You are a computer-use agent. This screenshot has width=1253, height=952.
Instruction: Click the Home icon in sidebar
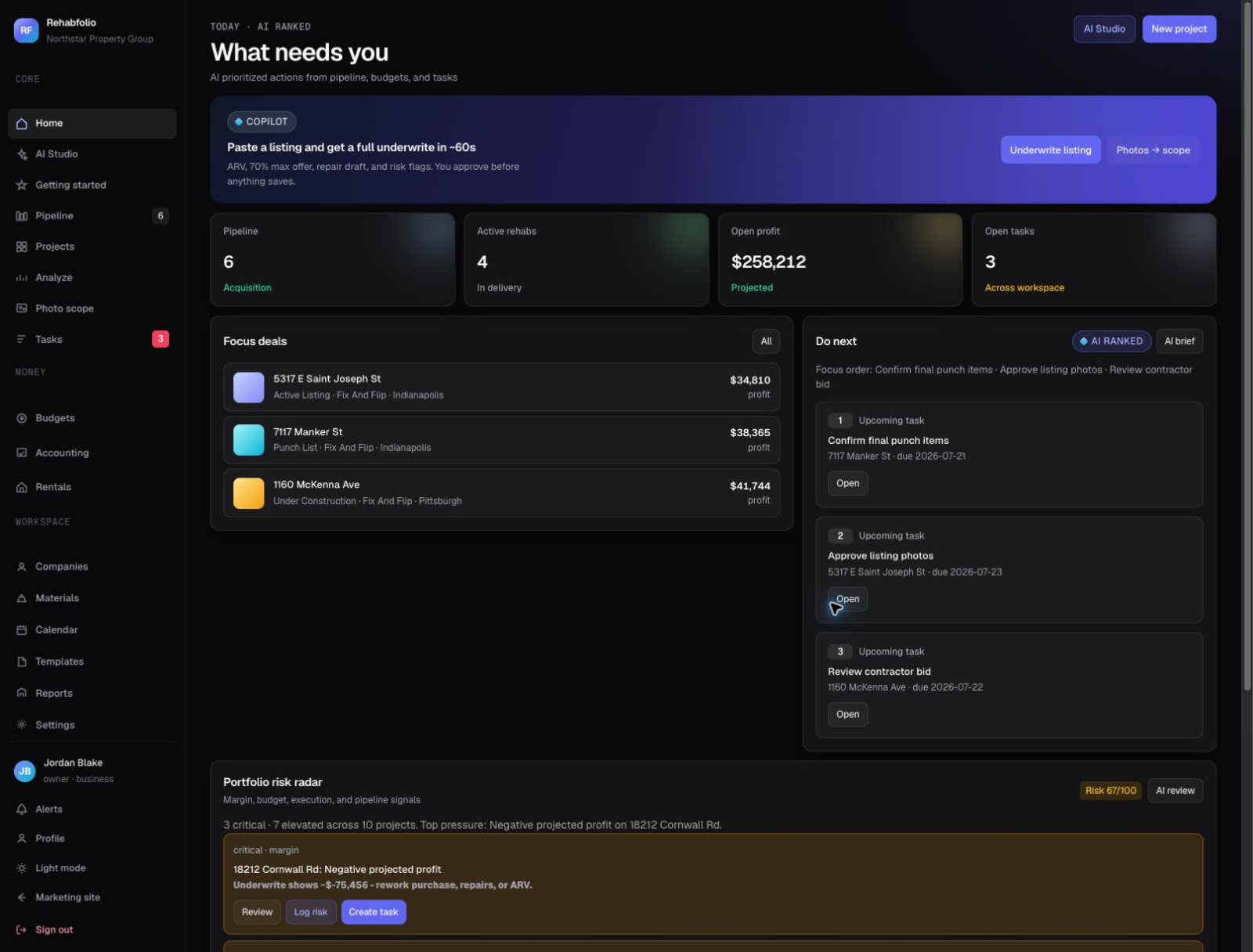(22, 124)
